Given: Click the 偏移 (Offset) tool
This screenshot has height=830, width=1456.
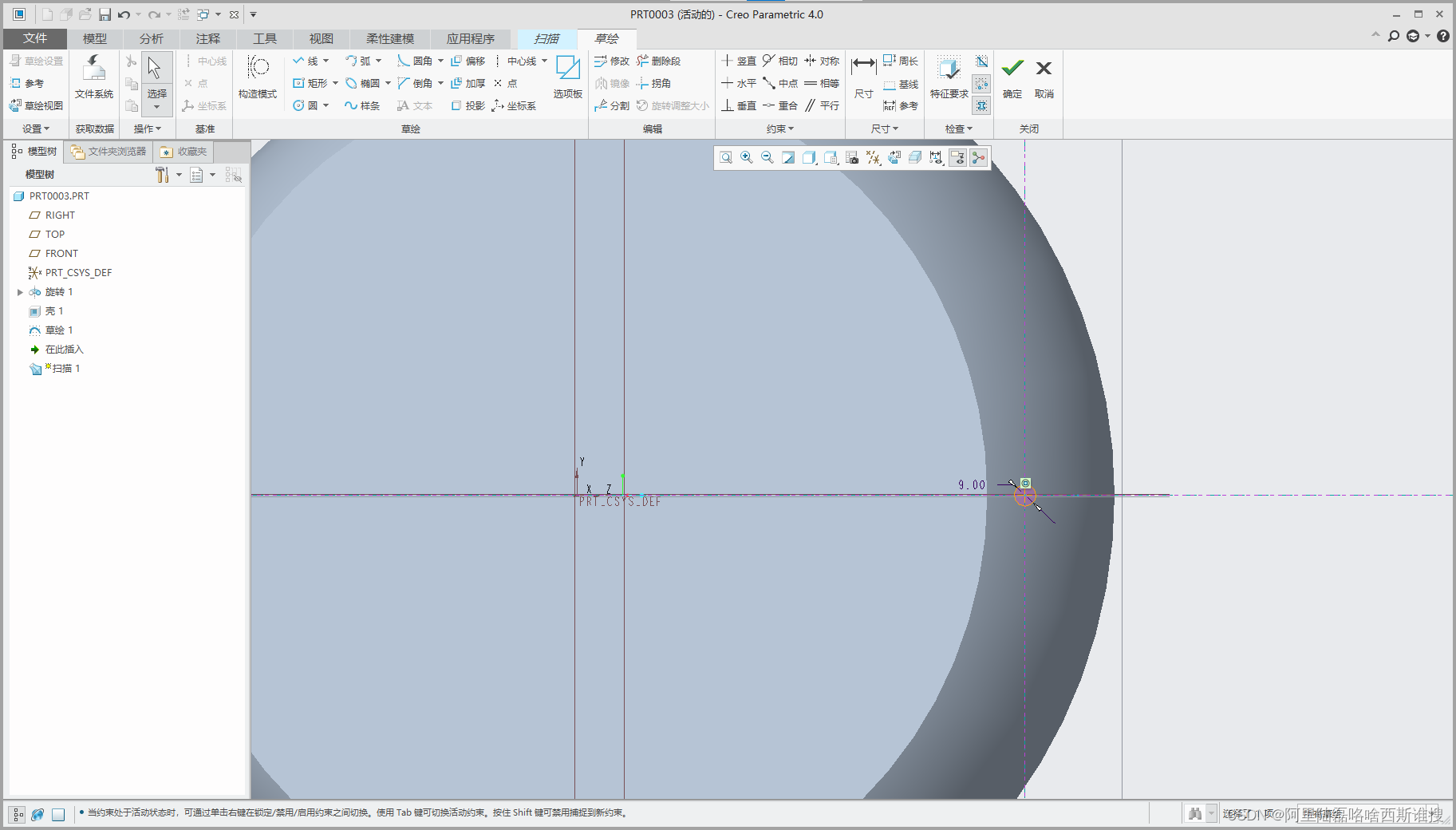Looking at the screenshot, I should coord(468,61).
